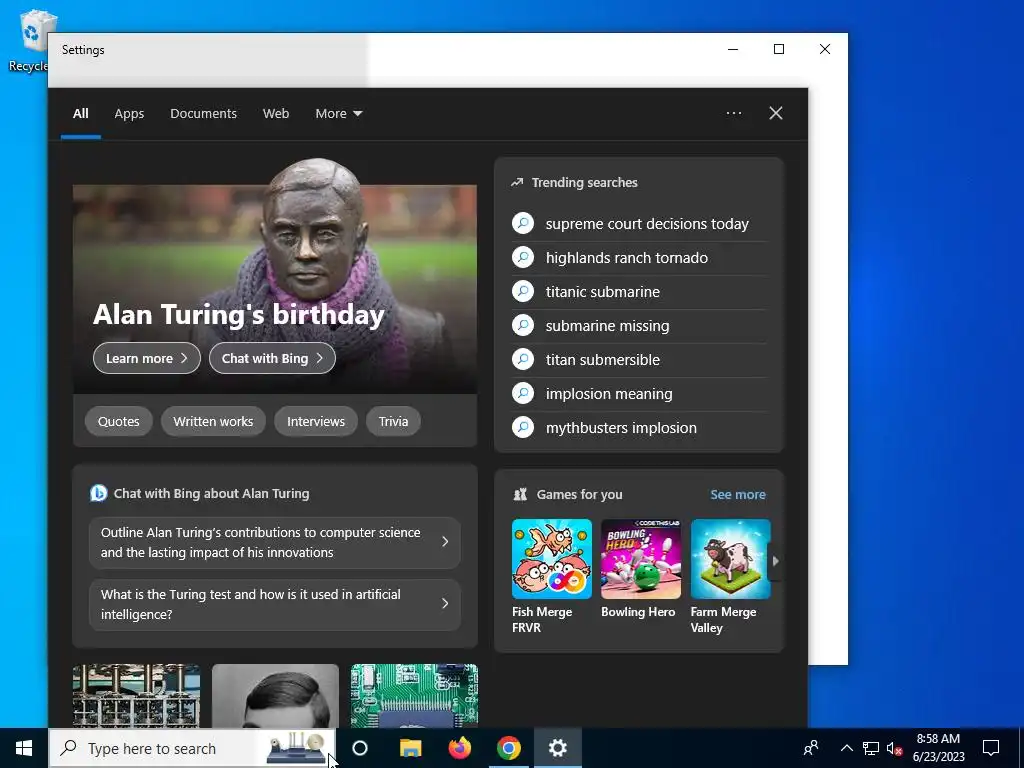Select the Interviews chip
1024x768 pixels.
(x=316, y=421)
